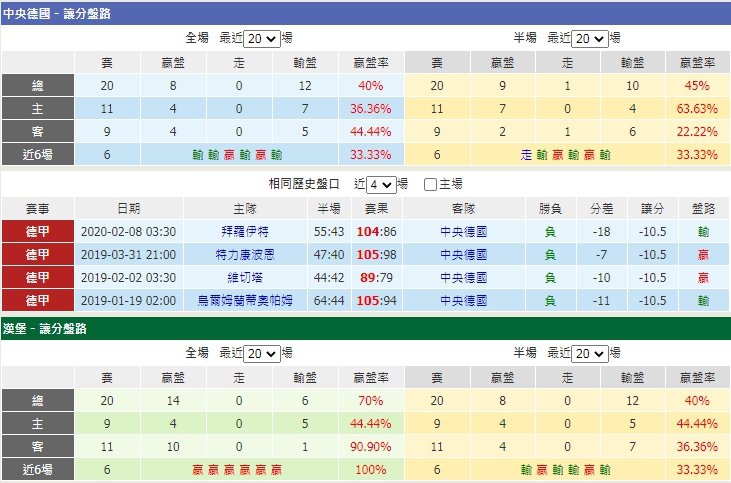Click home team link 拜羅伊特

(245, 232)
